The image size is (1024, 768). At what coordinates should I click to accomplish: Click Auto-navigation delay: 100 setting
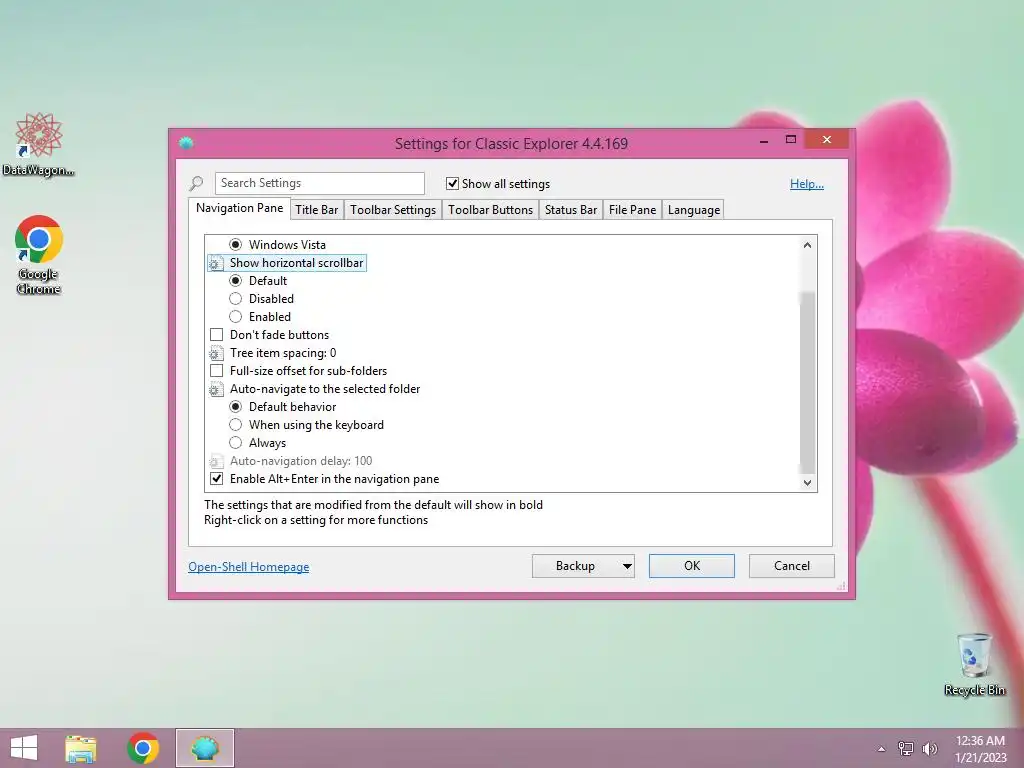(300, 461)
